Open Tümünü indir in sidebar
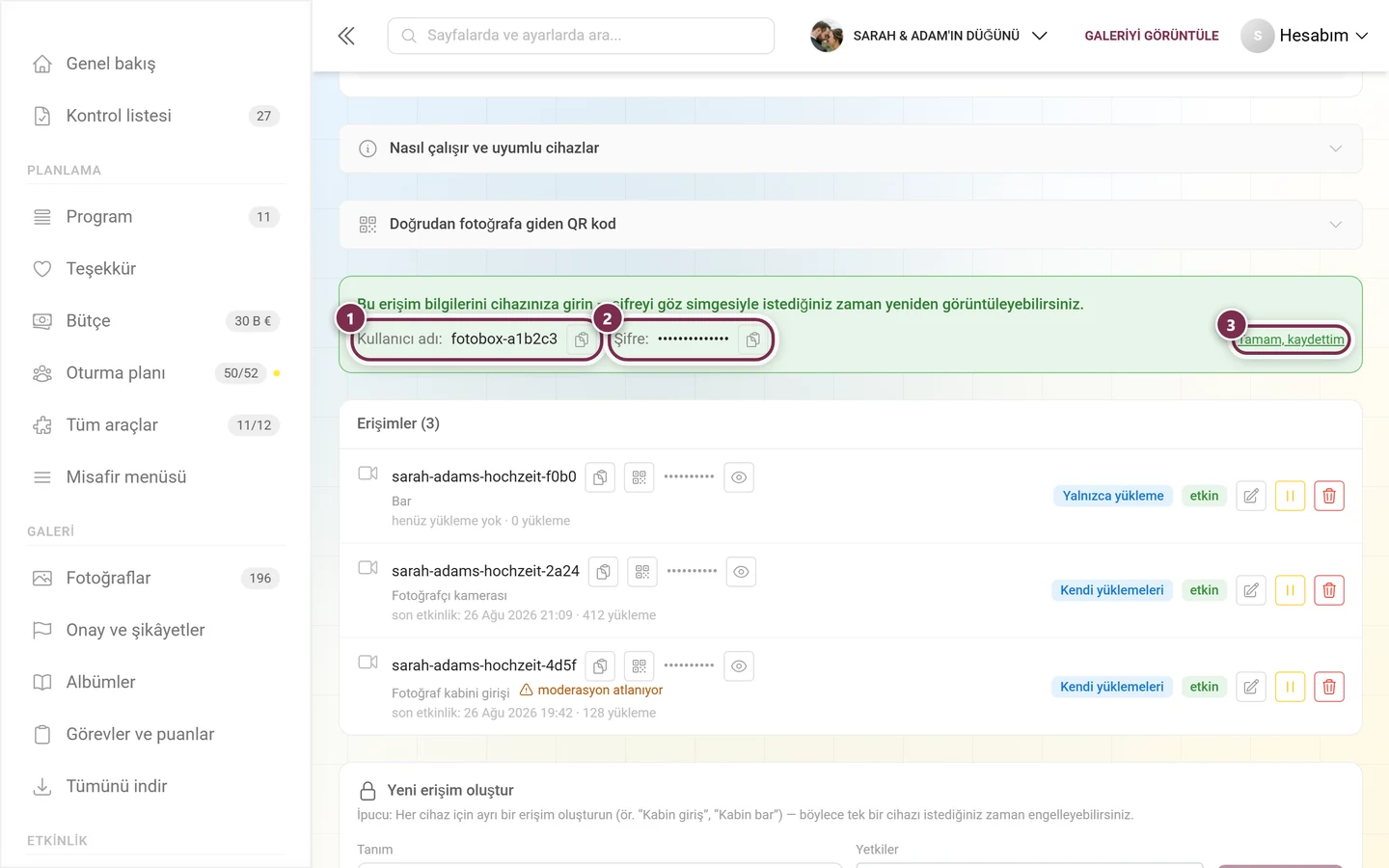Image resolution: width=1389 pixels, height=868 pixels. point(155,787)
